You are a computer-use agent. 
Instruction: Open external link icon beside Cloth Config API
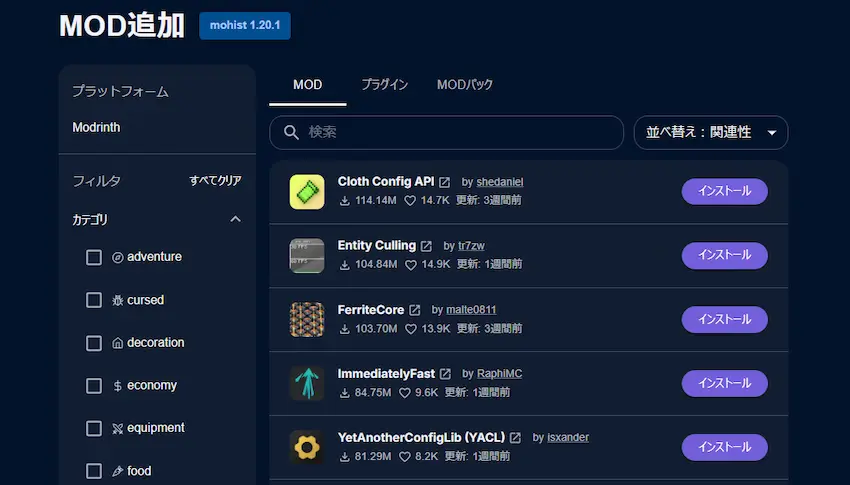point(445,182)
